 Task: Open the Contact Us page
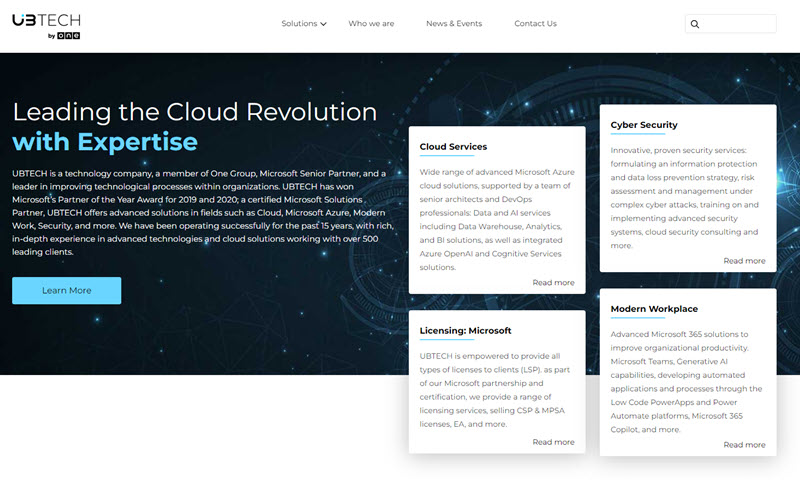(x=535, y=23)
